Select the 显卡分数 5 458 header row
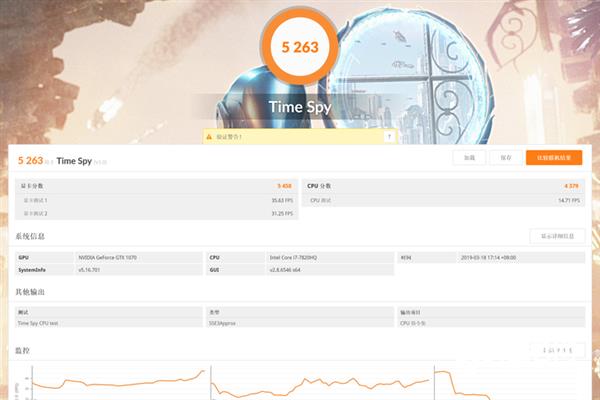 tap(156, 186)
